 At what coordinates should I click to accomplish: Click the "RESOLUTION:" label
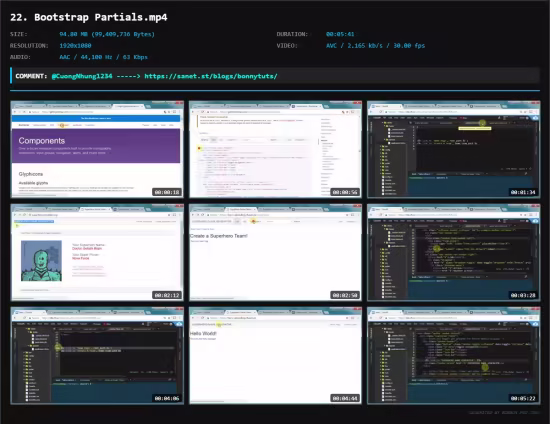coord(29,46)
